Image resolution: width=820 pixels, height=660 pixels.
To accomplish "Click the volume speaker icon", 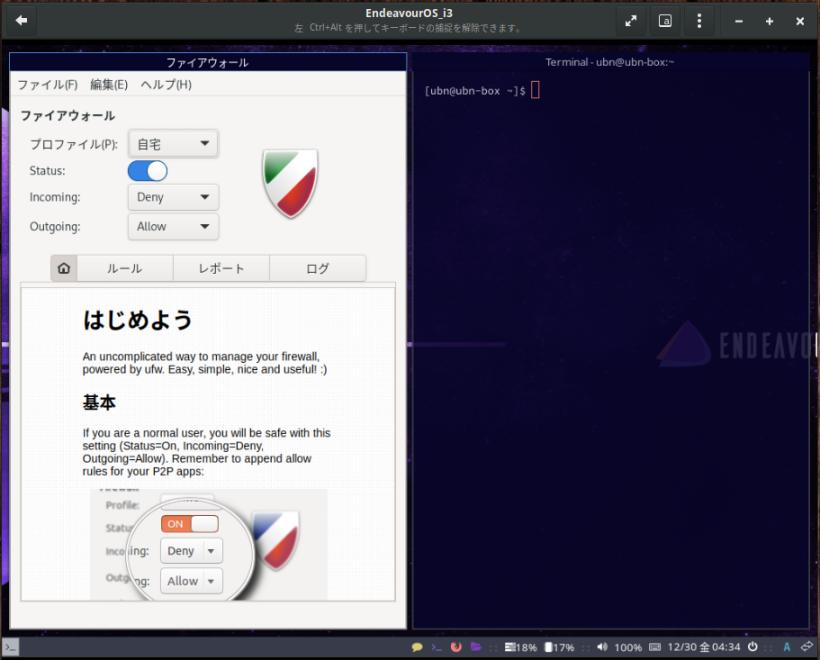I will (602, 647).
